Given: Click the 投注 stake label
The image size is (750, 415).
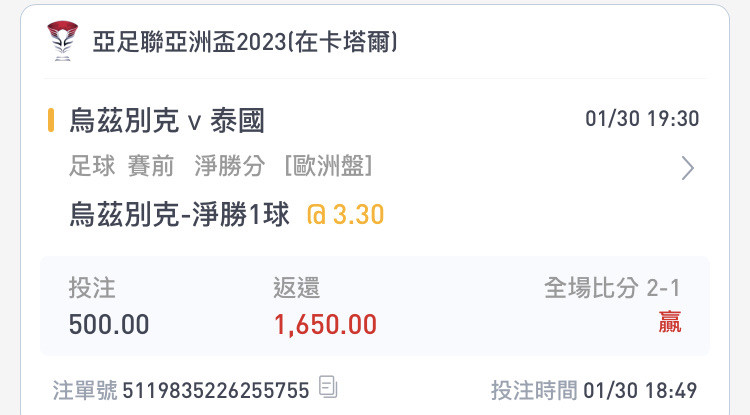Looking at the screenshot, I should [92, 288].
